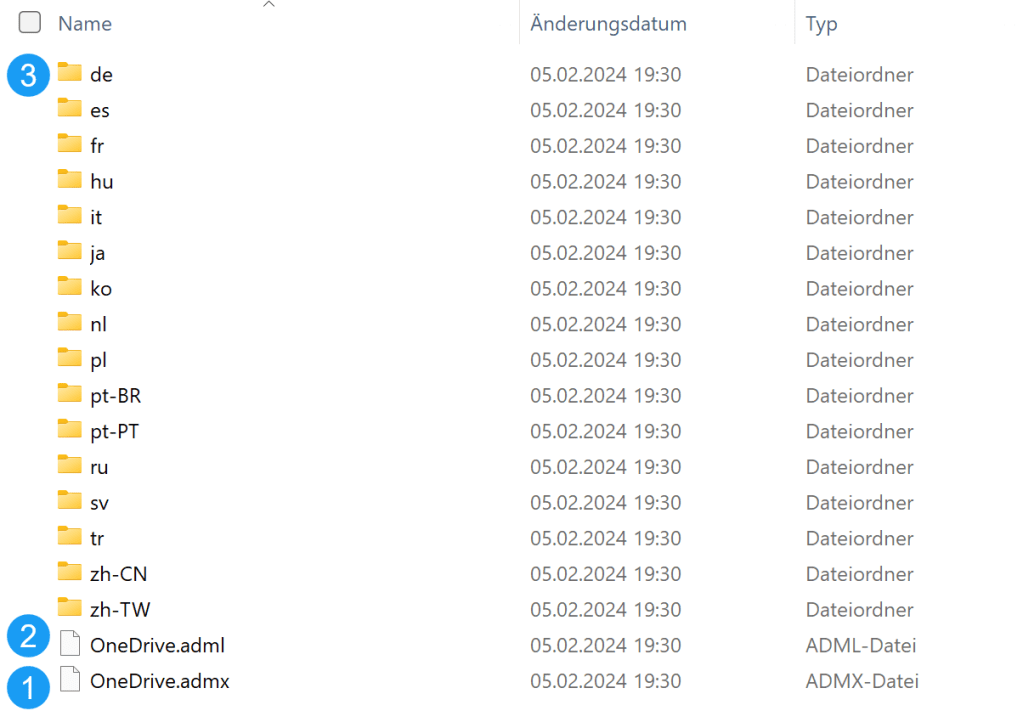Click the 'de' folder icon
The image size is (1023, 722).
[69, 73]
